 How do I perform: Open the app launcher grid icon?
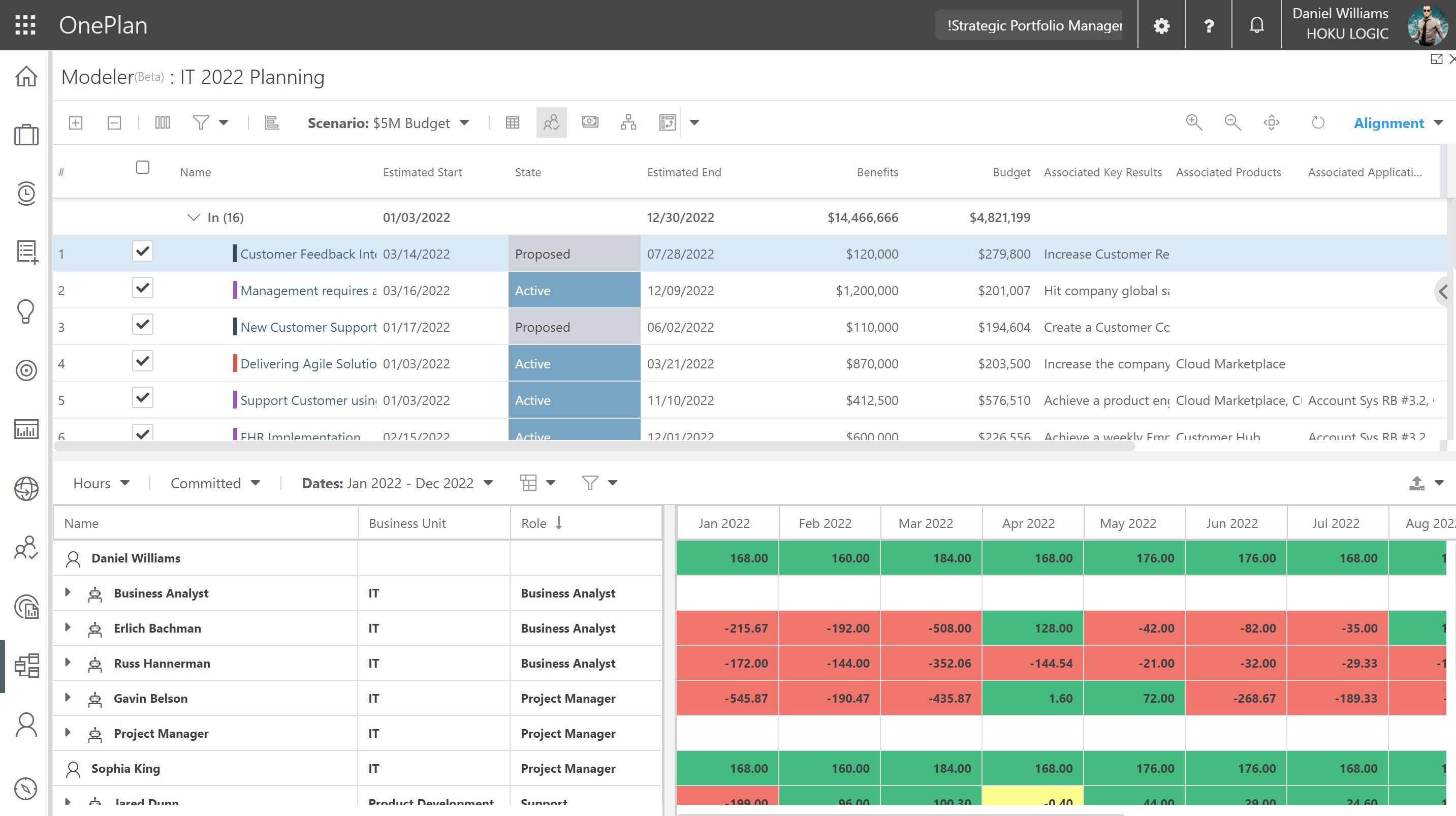(25, 25)
